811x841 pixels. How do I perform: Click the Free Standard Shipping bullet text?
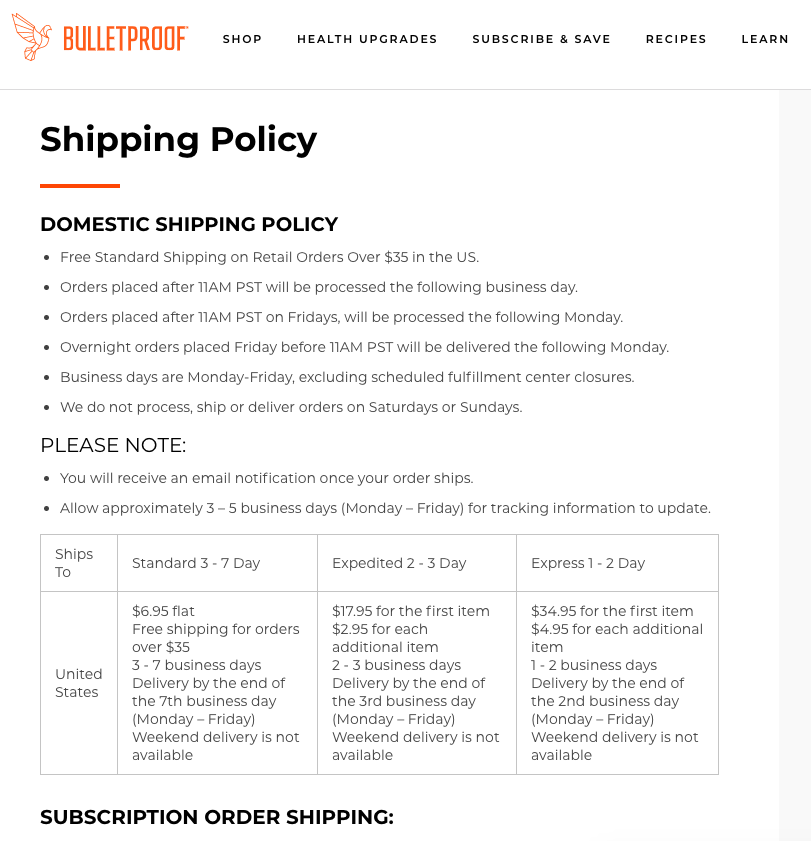[x=269, y=257]
